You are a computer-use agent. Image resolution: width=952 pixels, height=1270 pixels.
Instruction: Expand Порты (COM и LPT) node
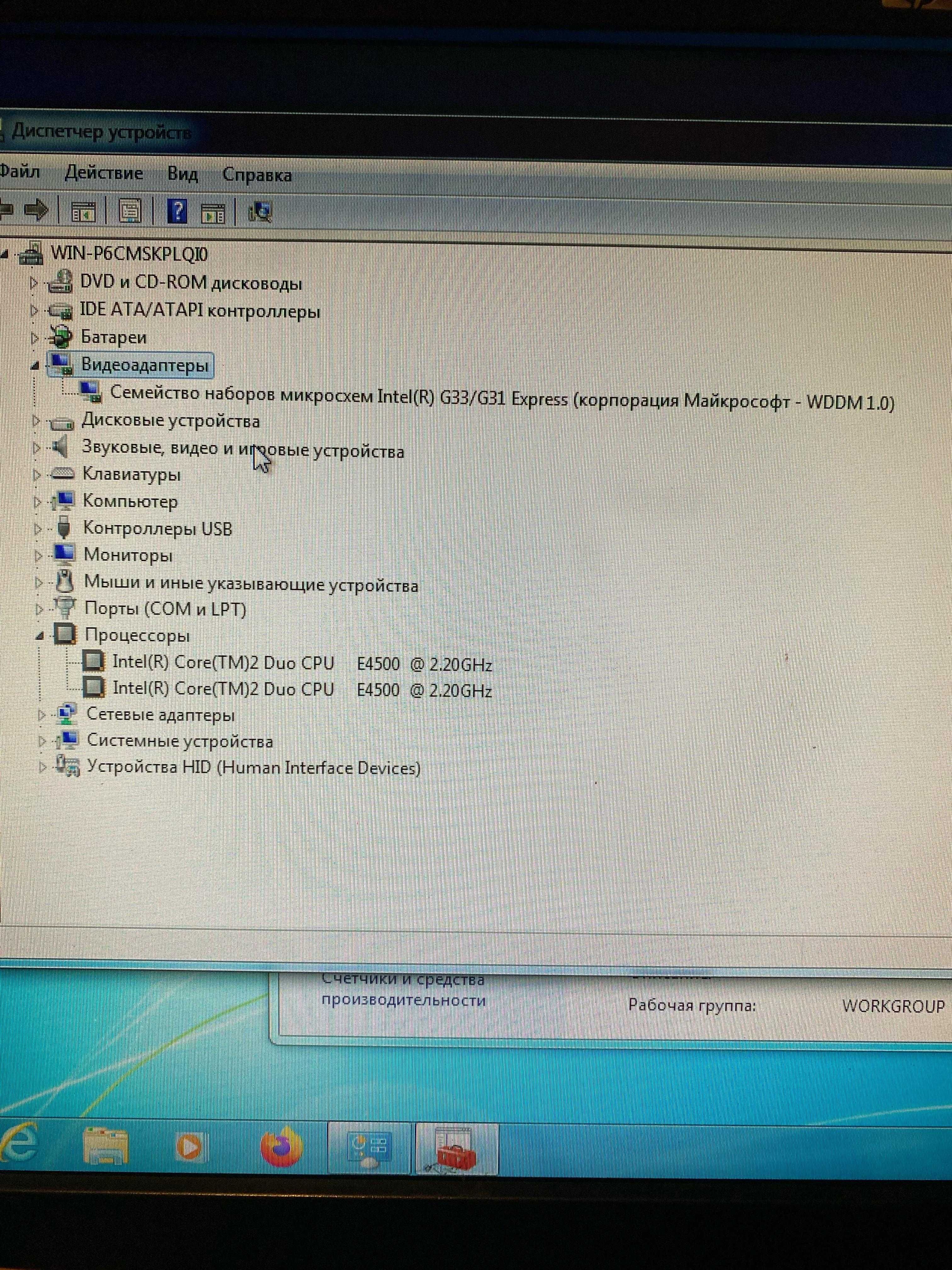pos(40,609)
